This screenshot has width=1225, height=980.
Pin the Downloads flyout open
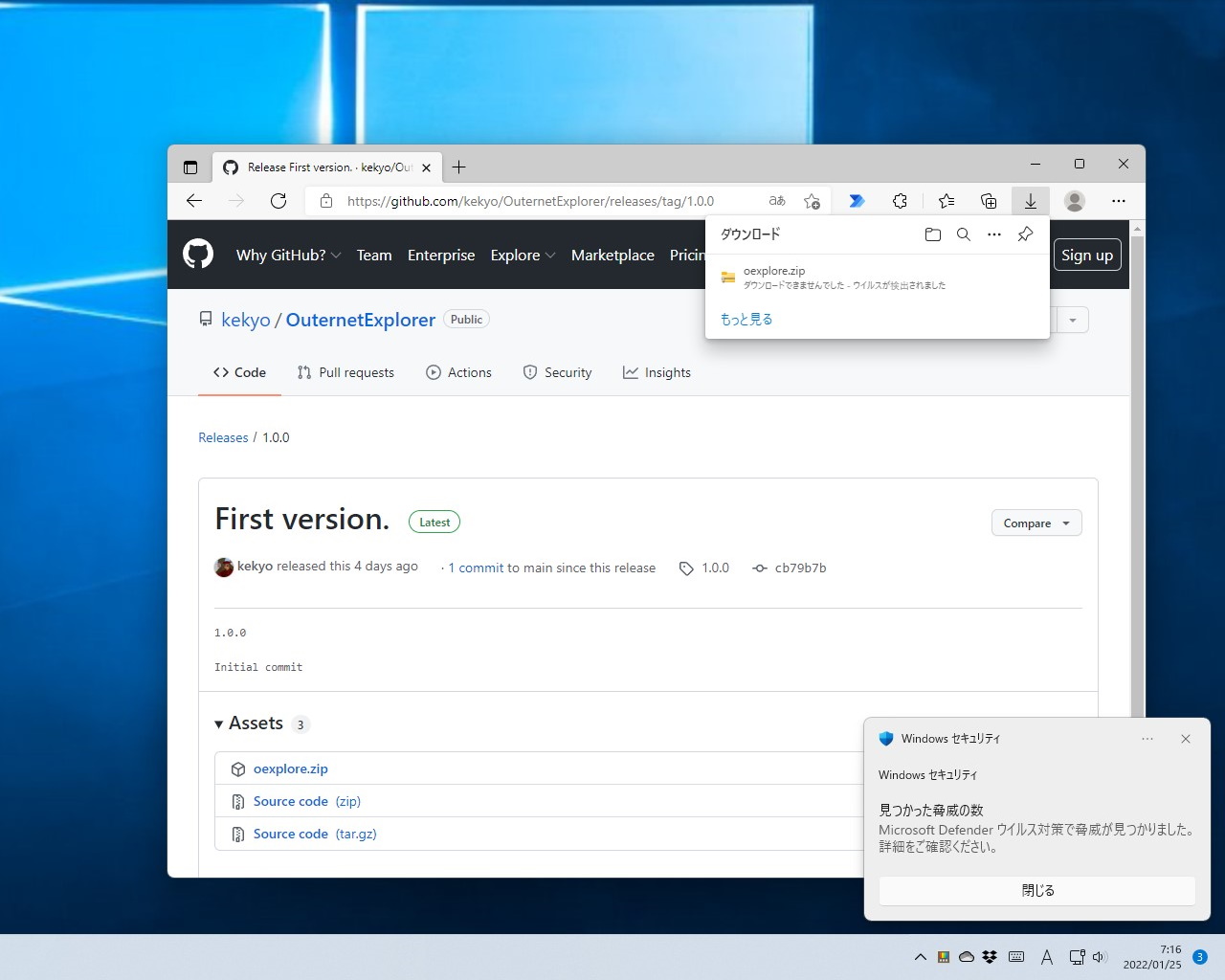click(1025, 234)
